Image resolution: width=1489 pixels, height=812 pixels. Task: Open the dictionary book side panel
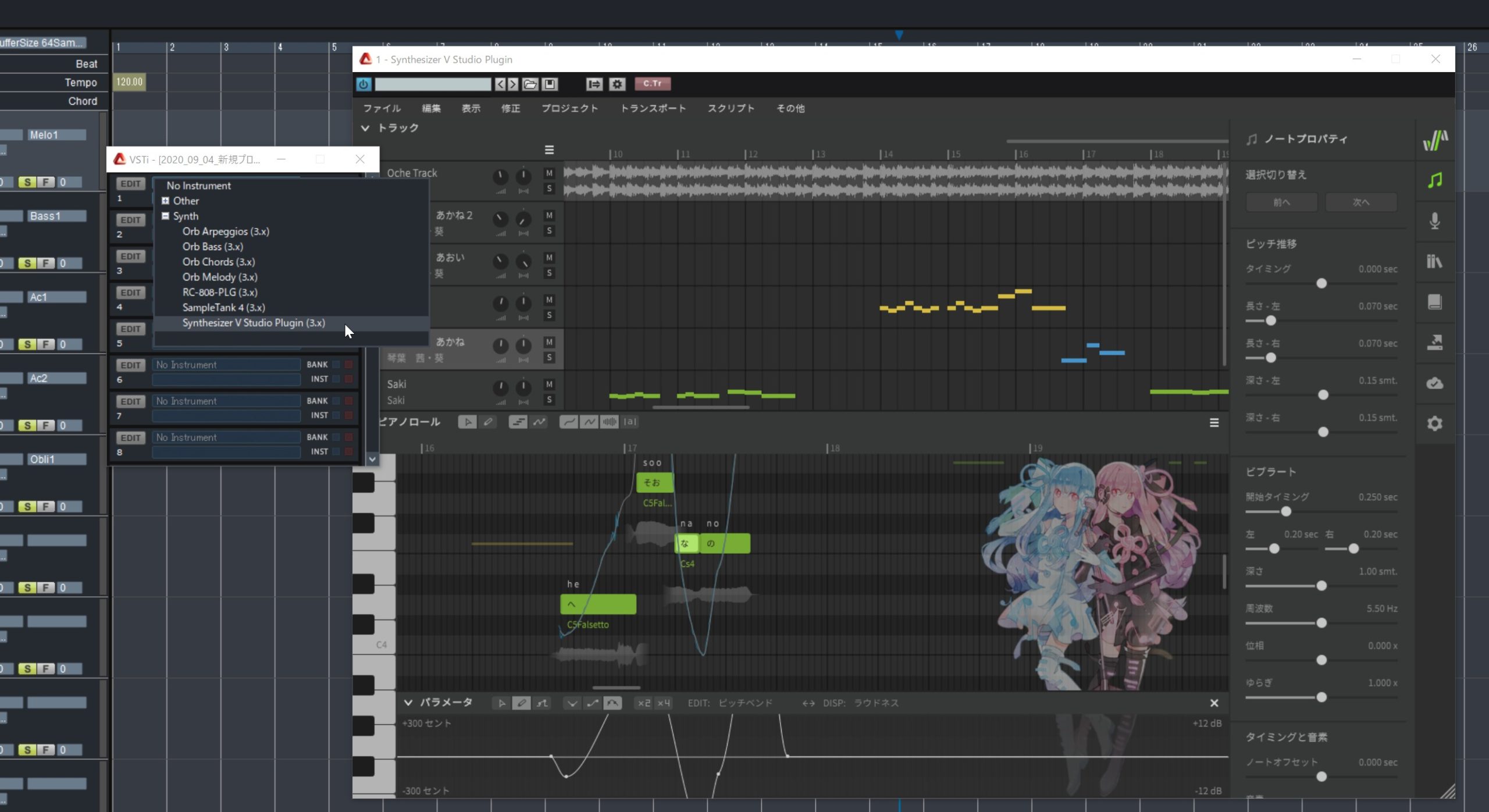pos(1435,302)
